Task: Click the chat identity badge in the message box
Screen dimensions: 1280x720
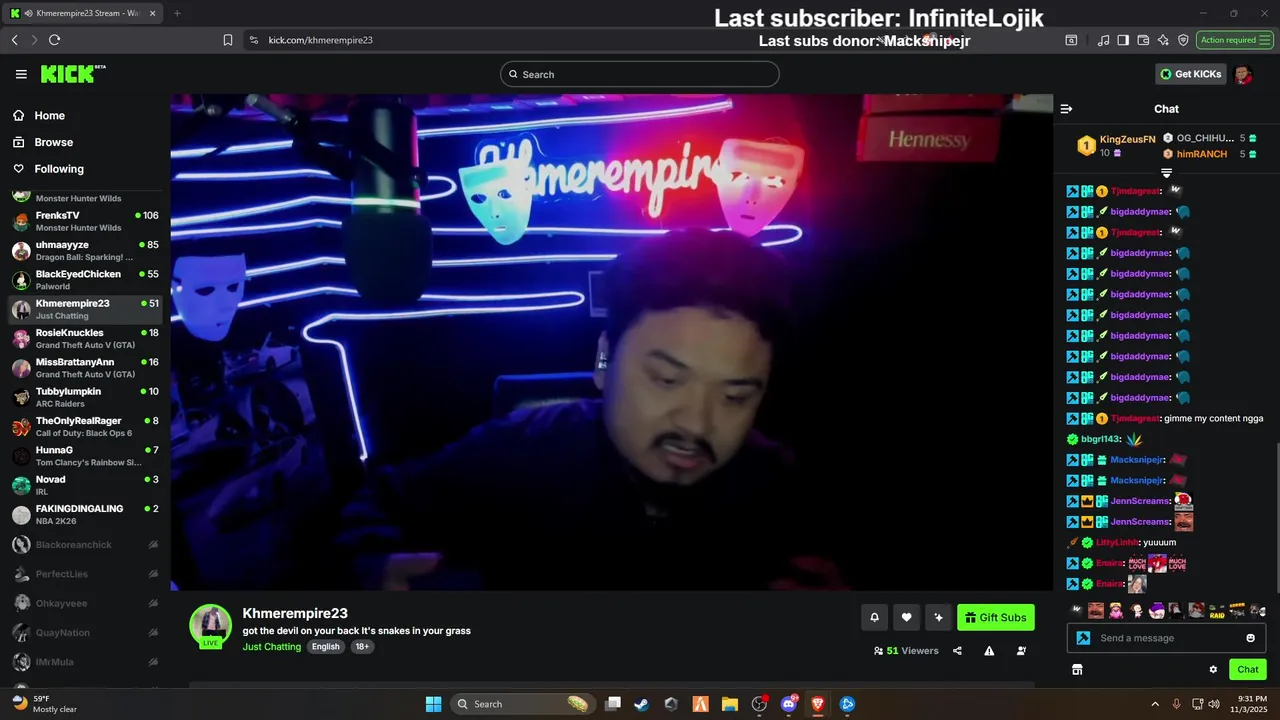Action: point(1083,638)
